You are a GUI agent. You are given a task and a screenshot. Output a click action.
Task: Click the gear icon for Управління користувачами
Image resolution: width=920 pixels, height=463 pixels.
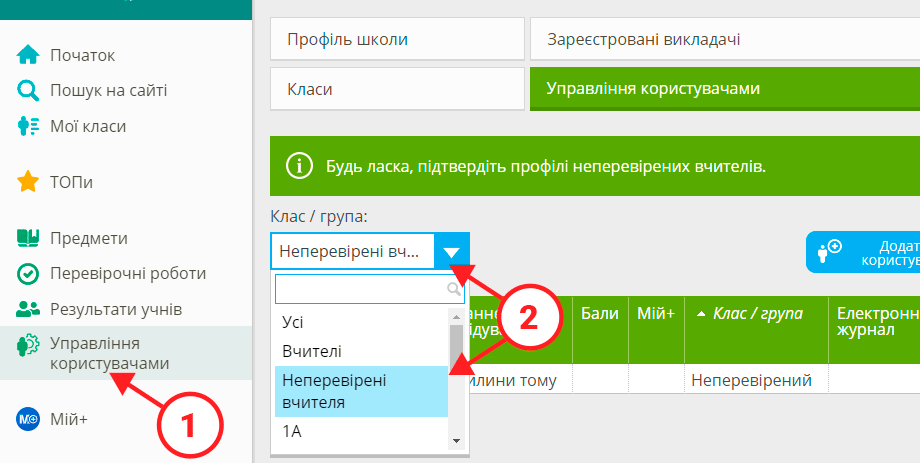click(x=28, y=346)
